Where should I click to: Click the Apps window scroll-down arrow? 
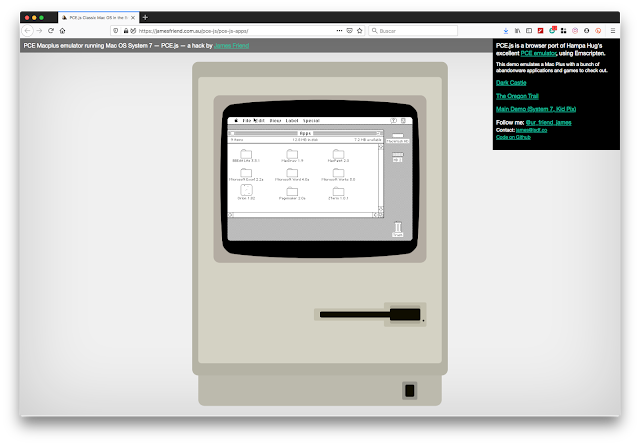(381, 209)
